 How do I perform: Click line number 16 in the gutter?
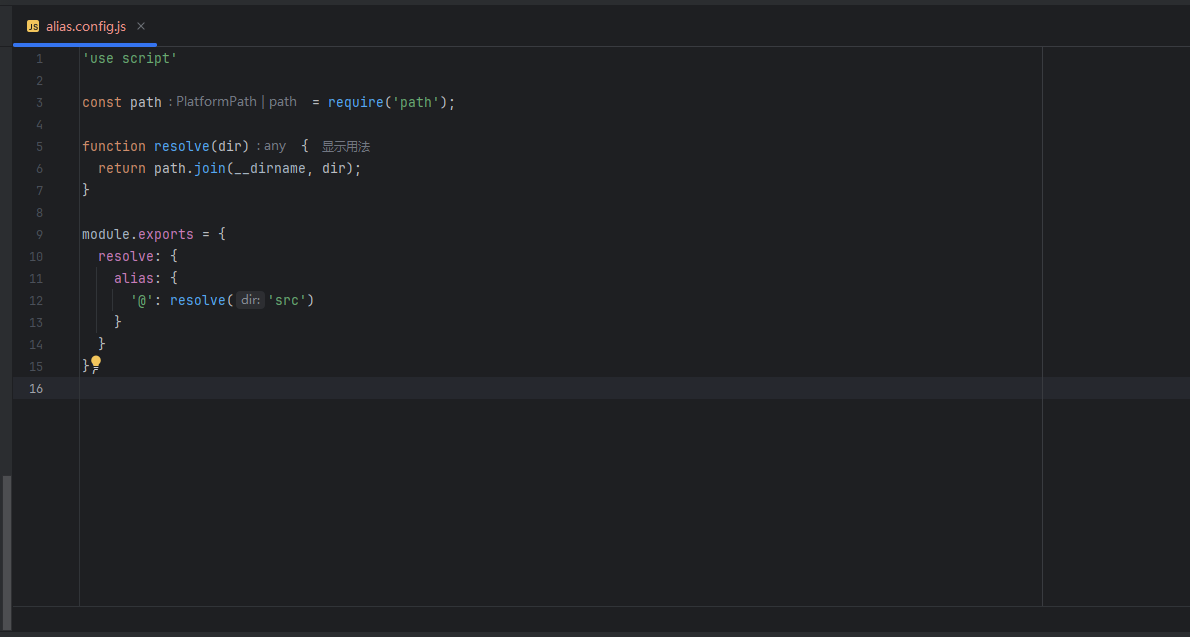[x=36, y=389]
